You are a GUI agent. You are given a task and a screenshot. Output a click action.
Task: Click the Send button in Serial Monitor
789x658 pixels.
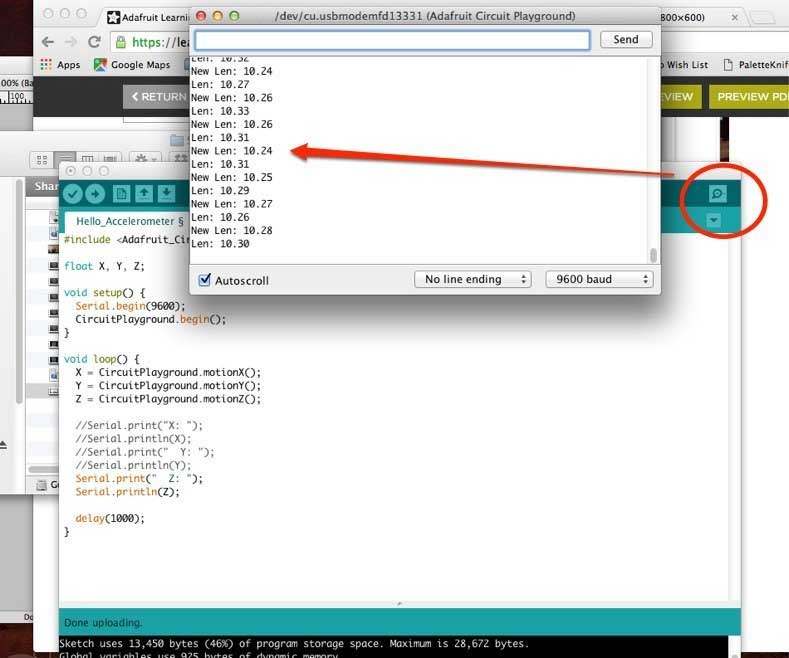point(625,39)
